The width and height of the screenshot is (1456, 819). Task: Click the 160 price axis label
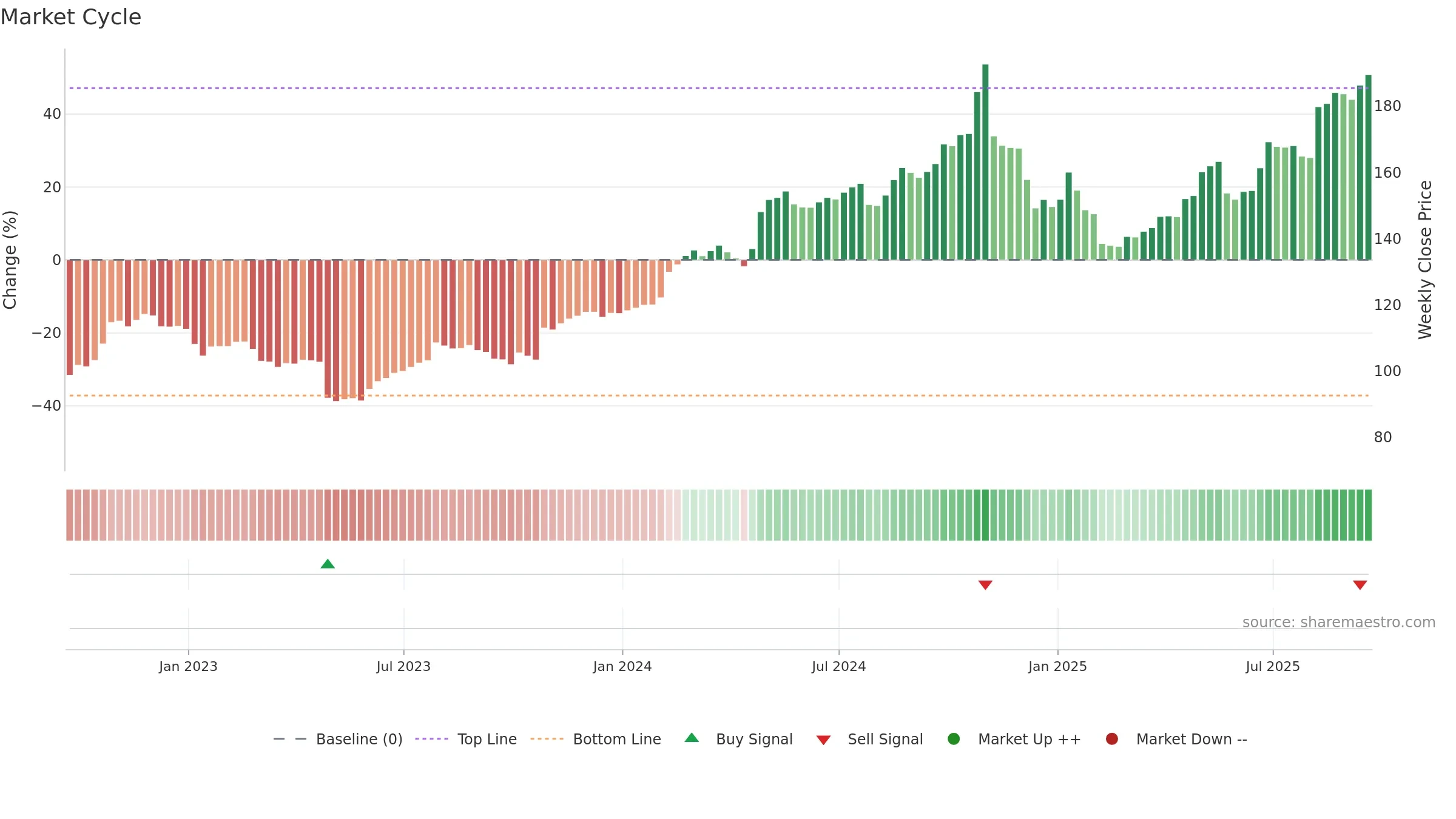(x=1387, y=173)
